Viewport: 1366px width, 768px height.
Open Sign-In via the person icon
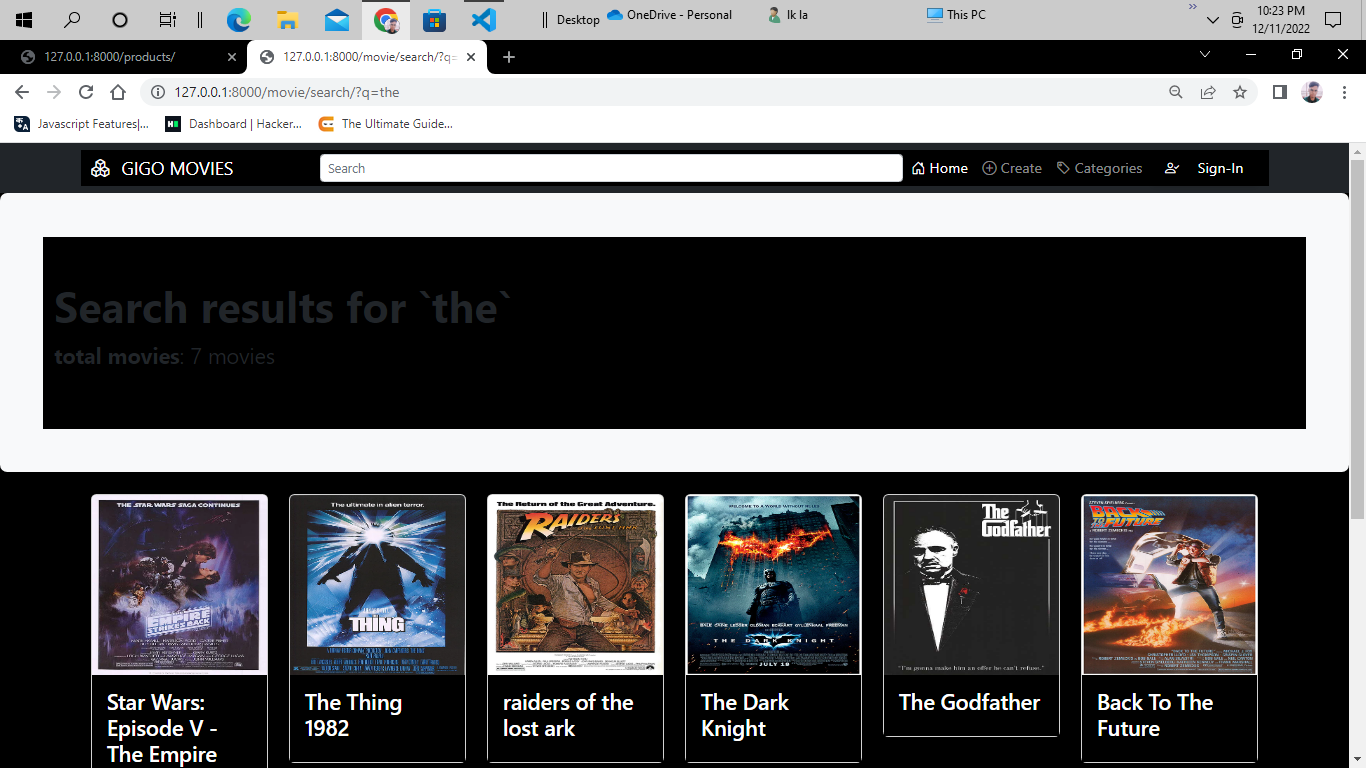coord(1172,168)
